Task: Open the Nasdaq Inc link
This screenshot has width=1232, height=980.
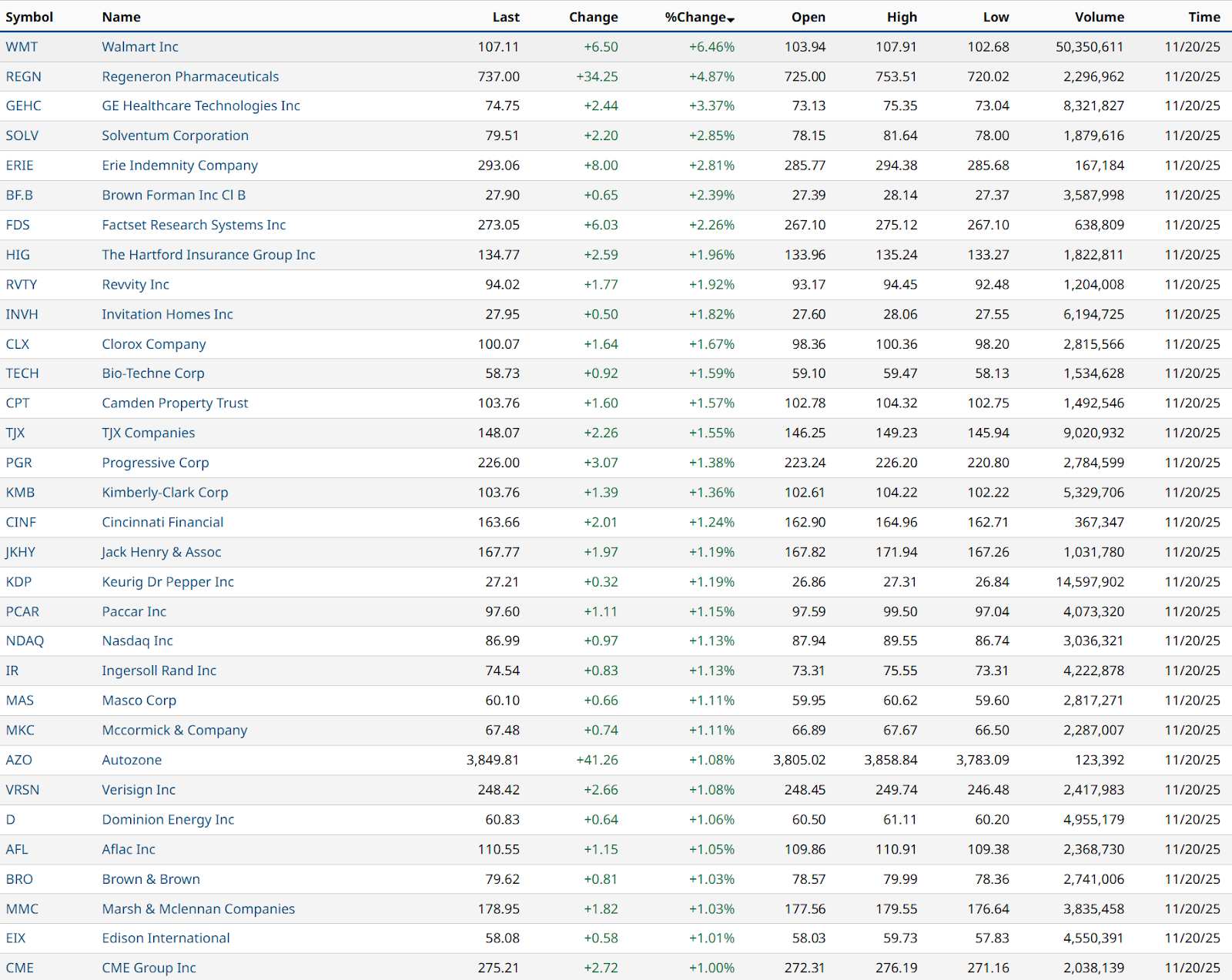Action: [138, 641]
